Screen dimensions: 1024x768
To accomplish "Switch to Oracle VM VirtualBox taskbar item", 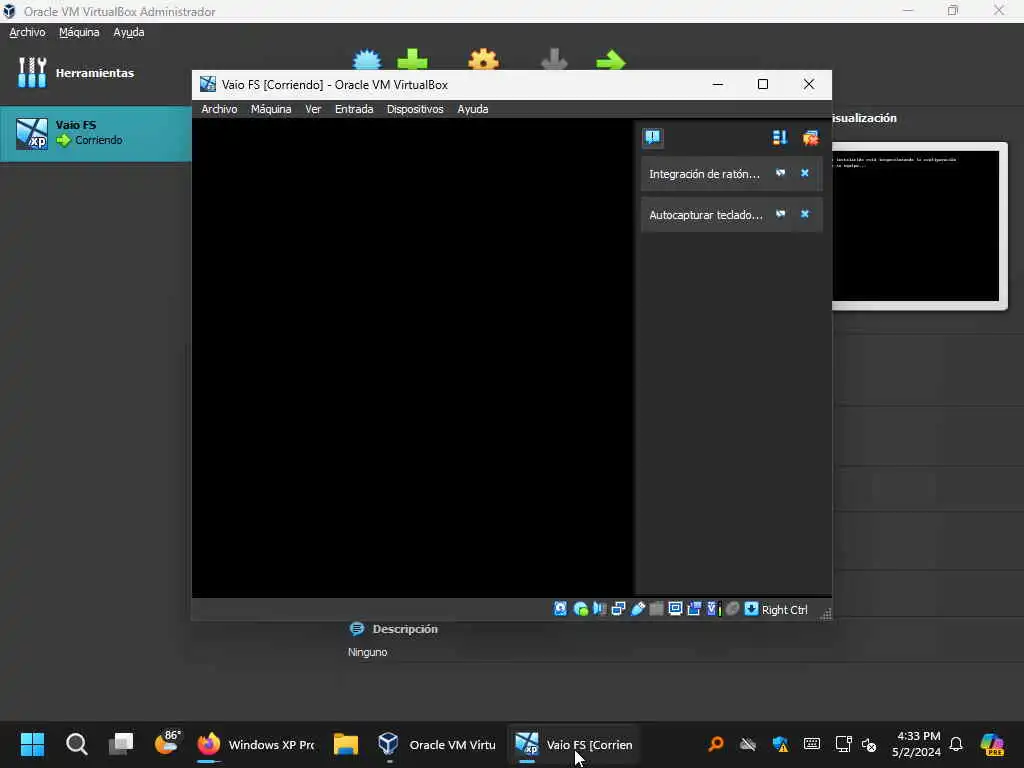I will [x=436, y=744].
